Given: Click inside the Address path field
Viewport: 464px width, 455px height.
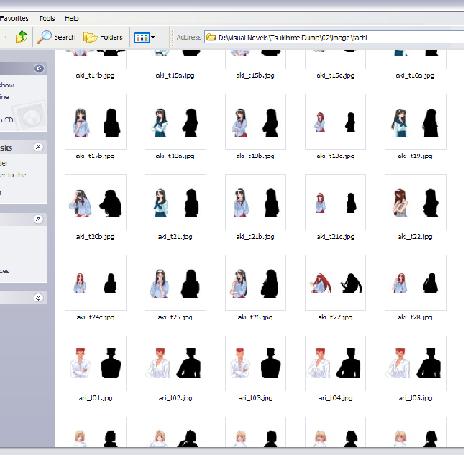Looking at the screenshot, I should click(x=333, y=37).
